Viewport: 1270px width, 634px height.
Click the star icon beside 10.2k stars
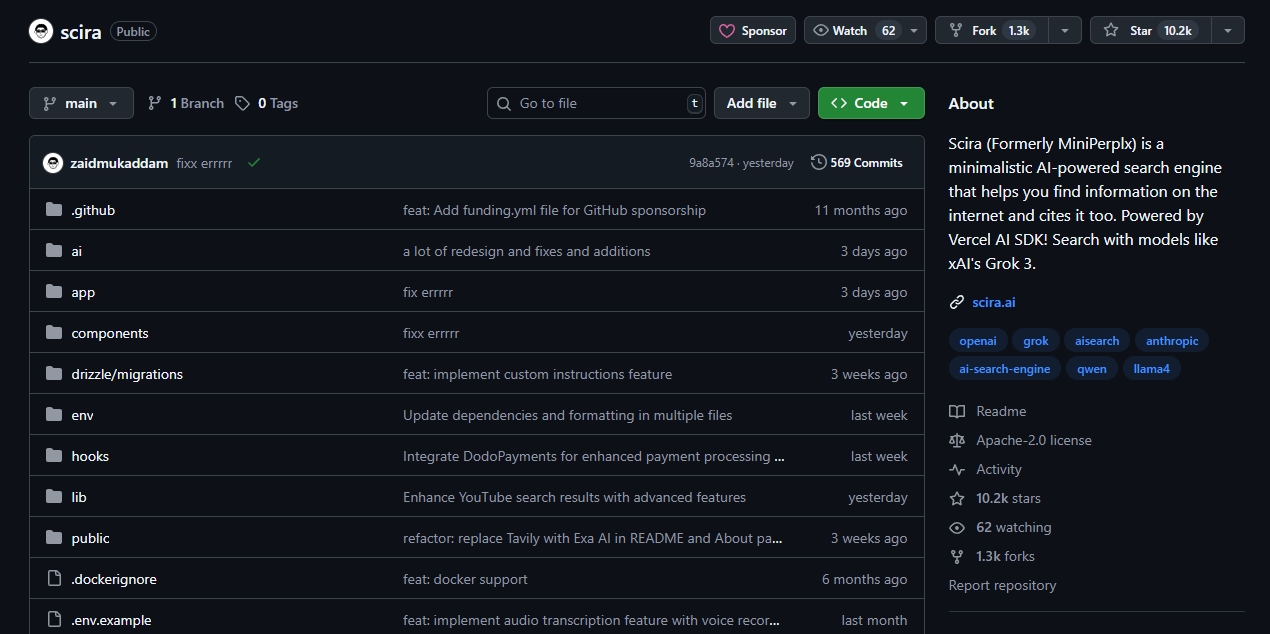point(957,498)
